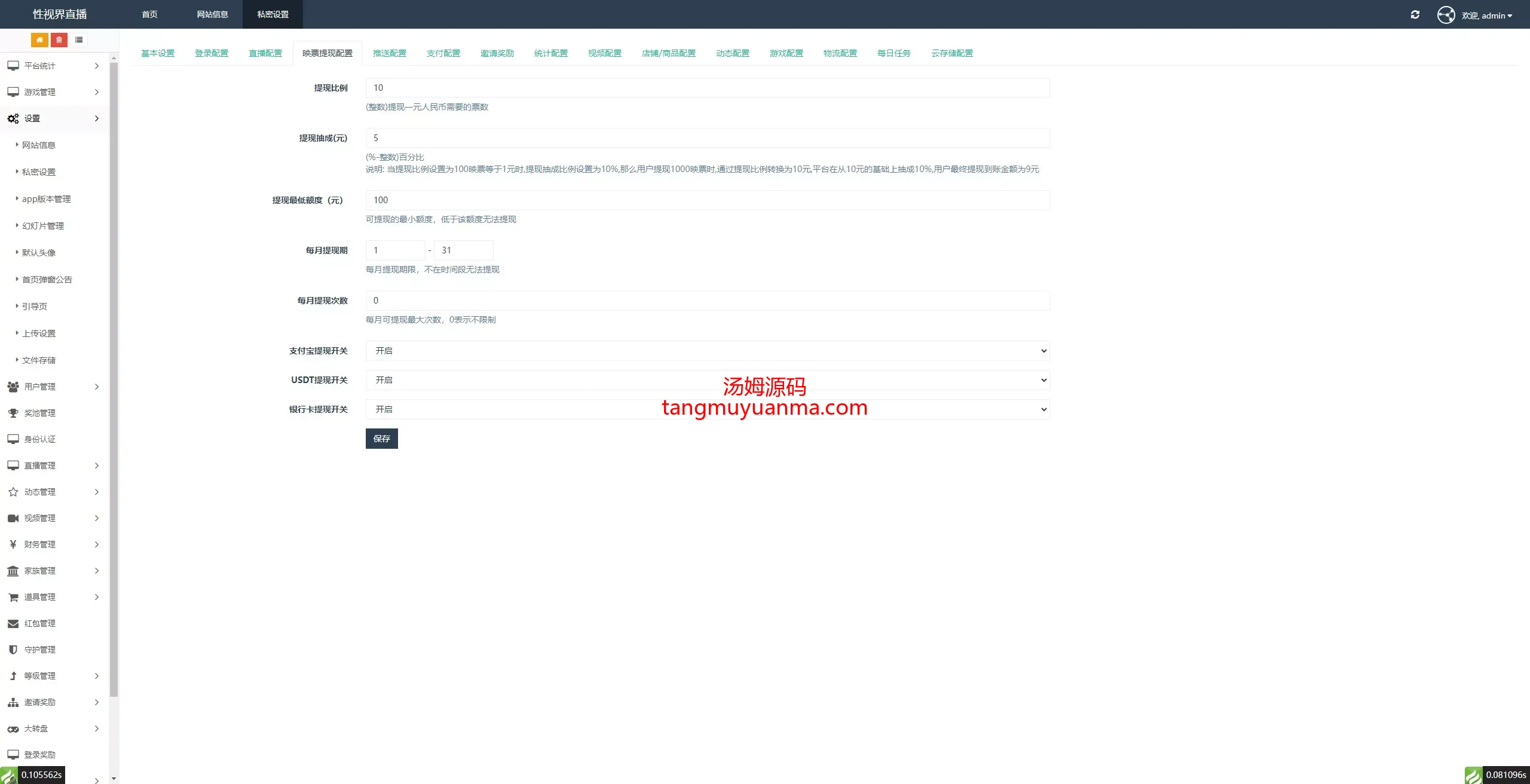Click the 保存 save button
Screen dimensions: 1530x784
point(381,439)
